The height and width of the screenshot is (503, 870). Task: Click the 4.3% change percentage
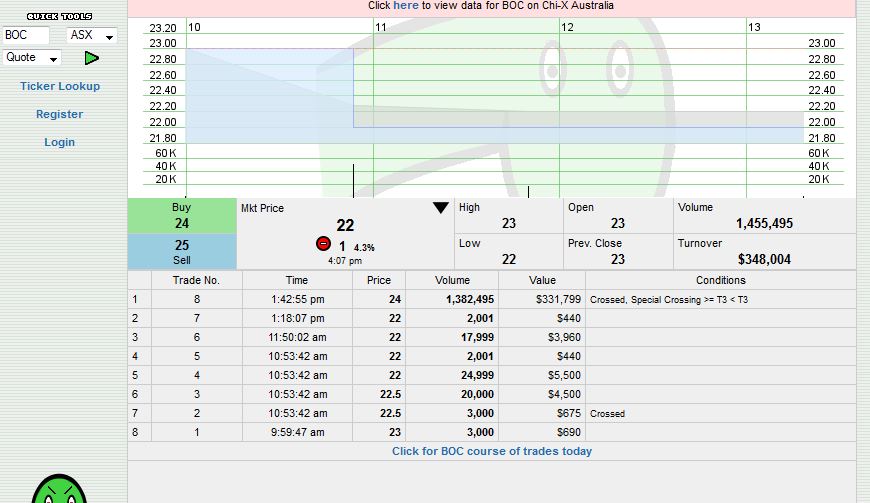pyautogui.click(x=364, y=248)
